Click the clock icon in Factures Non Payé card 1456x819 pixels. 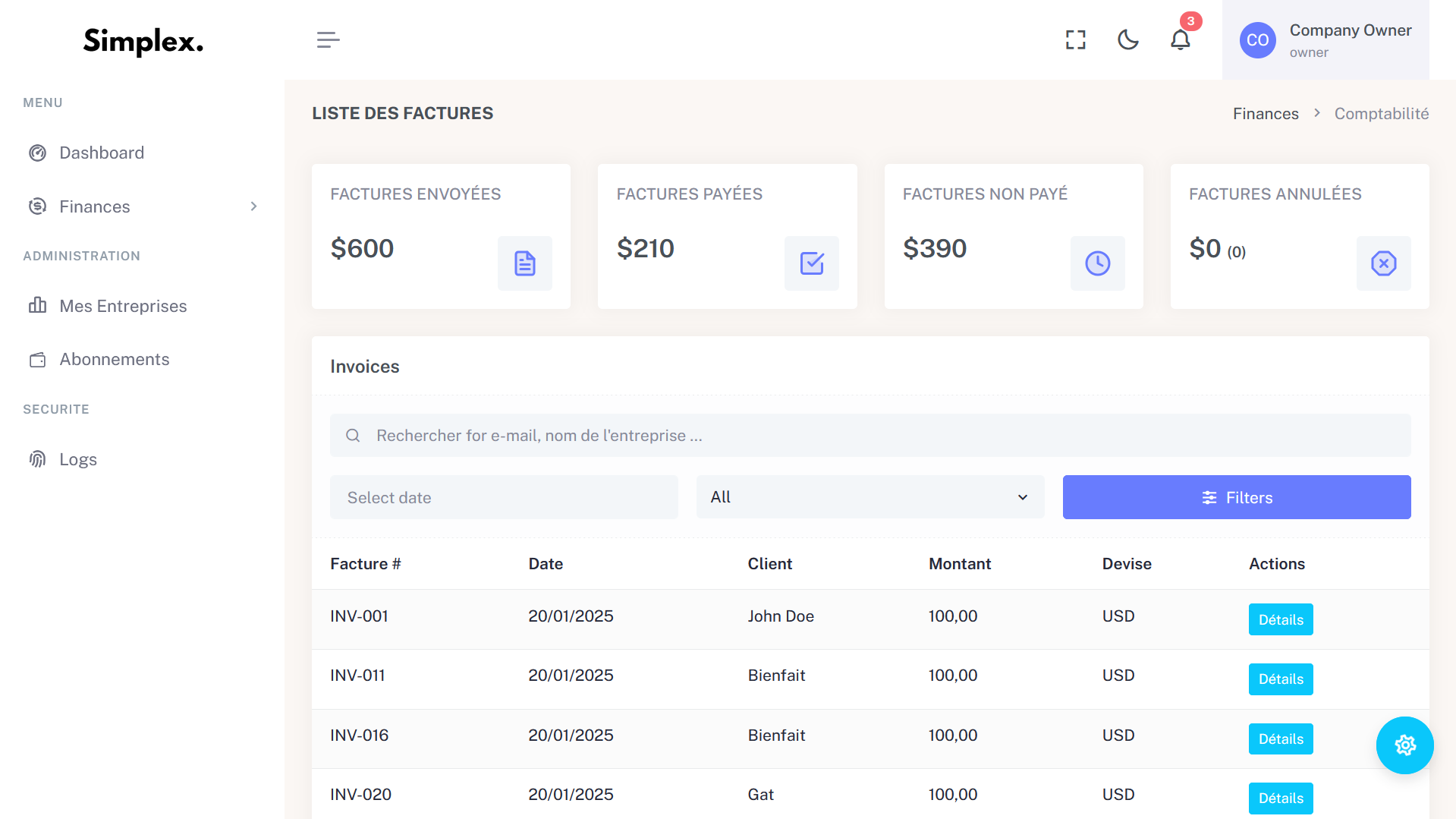pos(1097,263)
